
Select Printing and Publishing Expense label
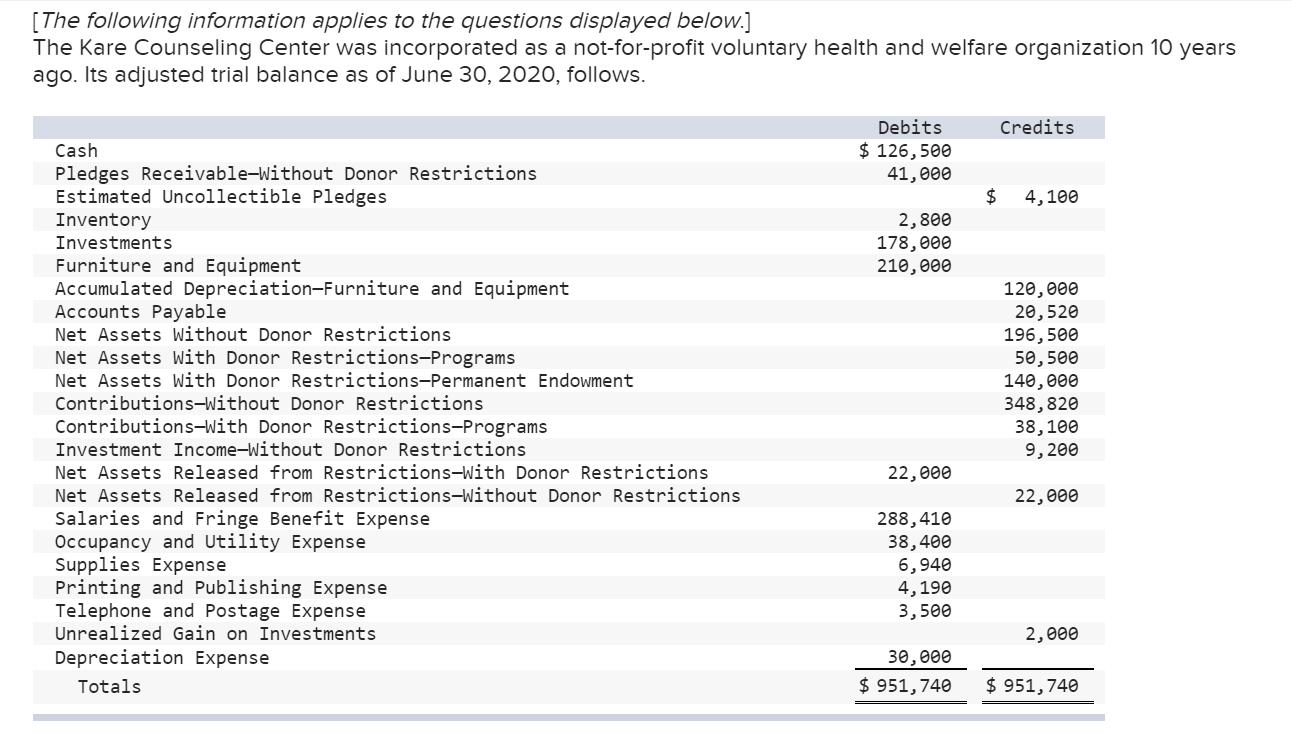tap(221, 588)
